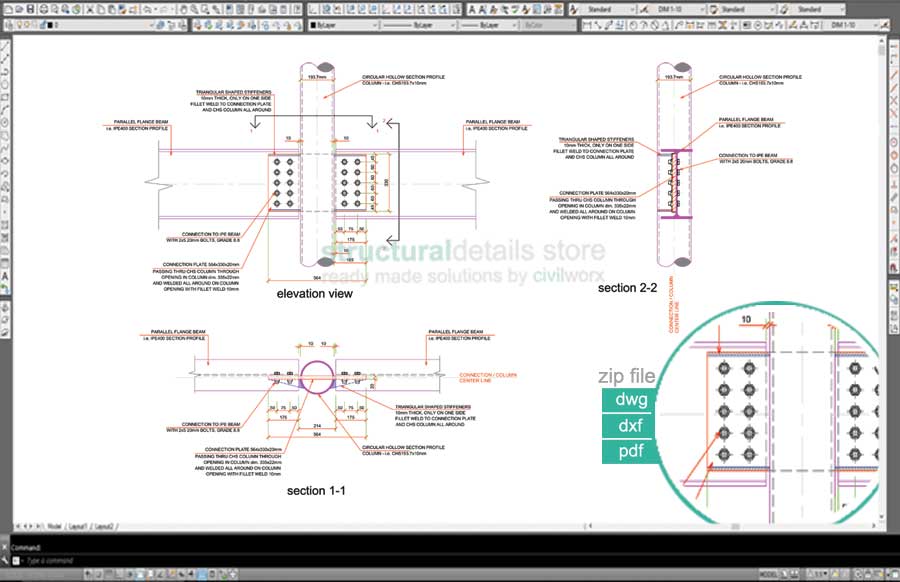The image size is (900, 582).
Task: Activate the Pan hand tool
Action: pyautogui.click(x=184, y=9)
